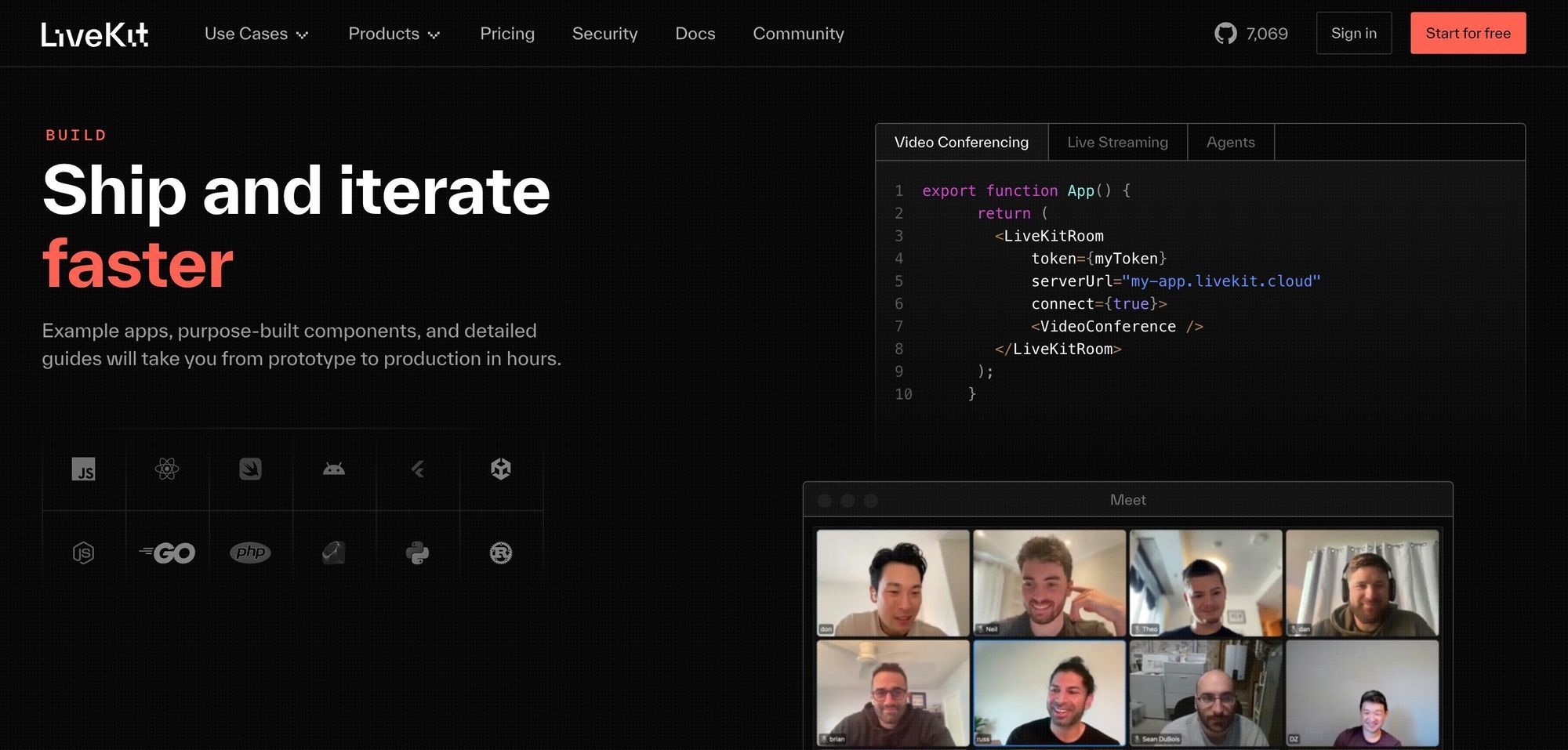The width and height of the screenshot is (1568, 750).
Task: Click Neil's video tile in Meet
Action: click(x=1049, y=582)
